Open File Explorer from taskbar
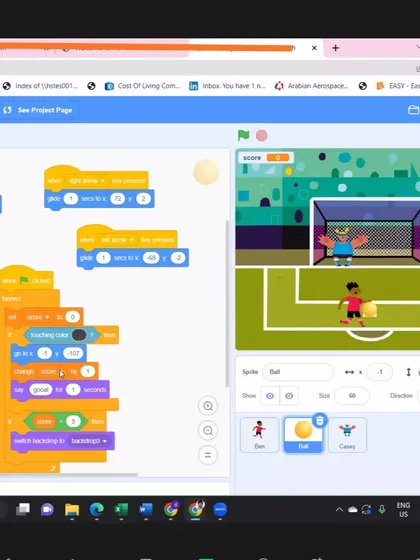Screen dimensions: 420x560 [72, 509]
